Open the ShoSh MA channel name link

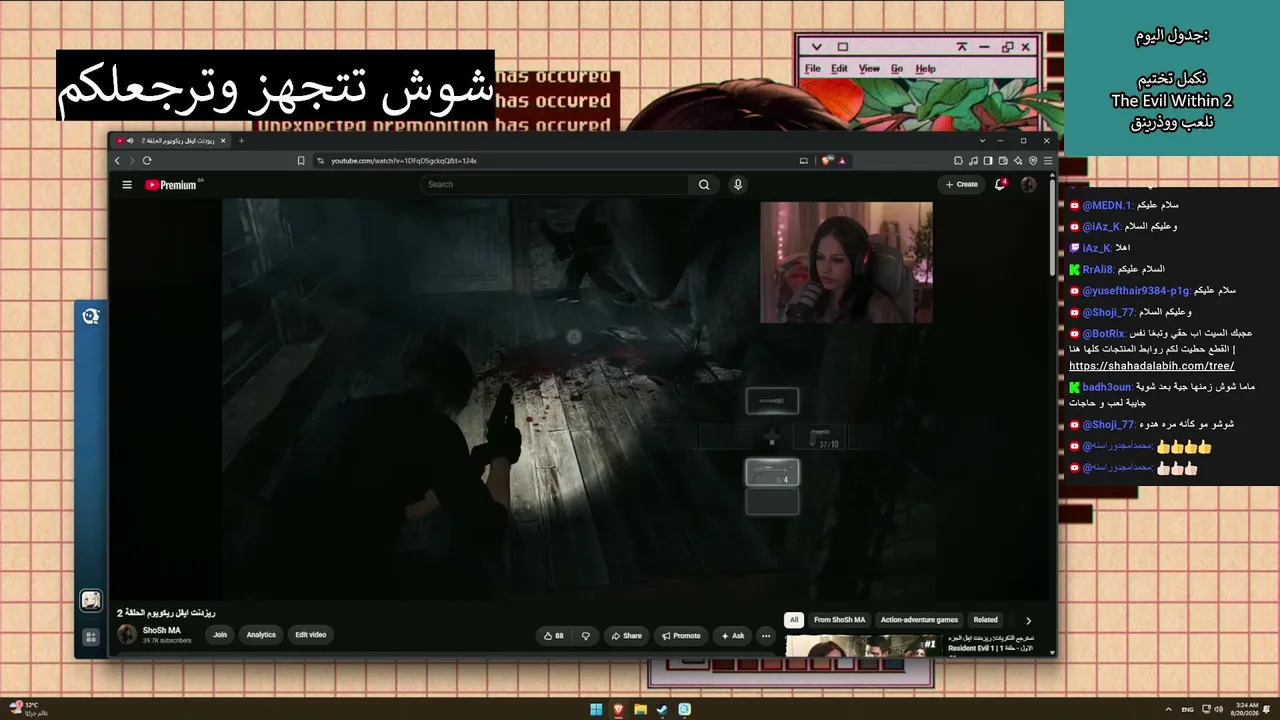click(x=162, y=631)
